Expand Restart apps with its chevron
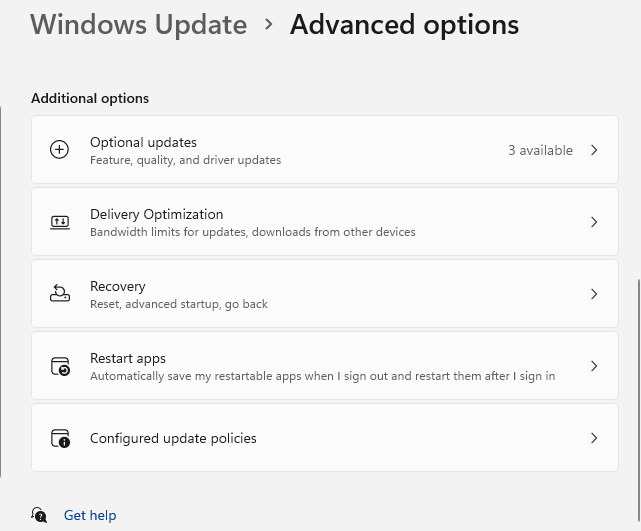641x531 pixels. click(594, 366)
